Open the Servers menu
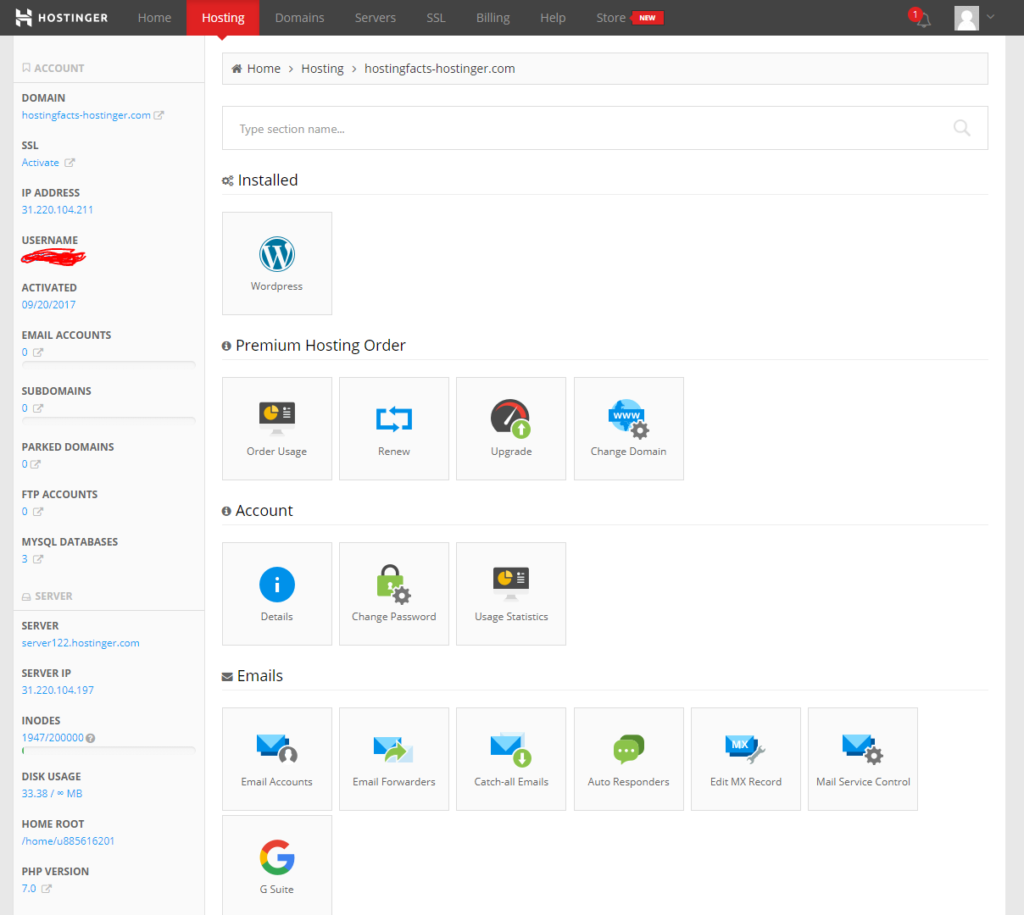 pos(375,18)
